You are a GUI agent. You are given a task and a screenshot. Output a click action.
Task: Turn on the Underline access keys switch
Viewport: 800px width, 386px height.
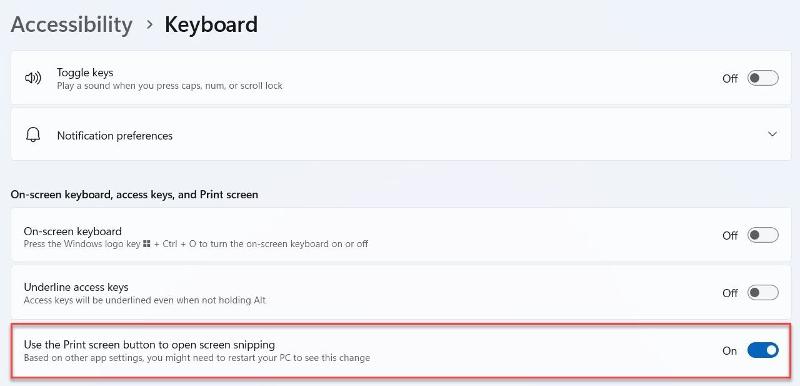click(x=763, y=293)
